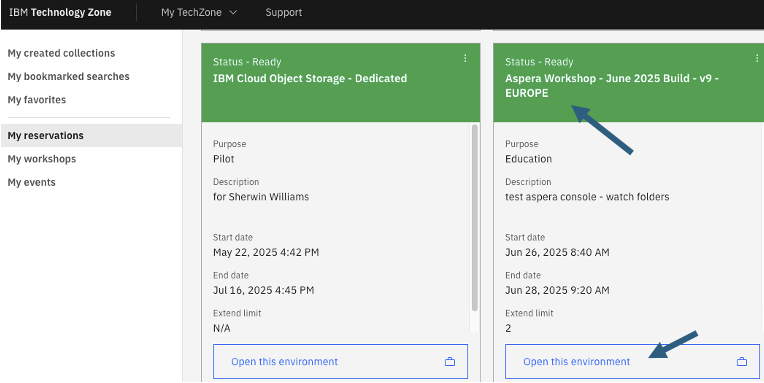Click end date 'Jun 28, 2025 9:20 AM'
Image resolution: width=764 pixels, height=383 pixels.
click(557, 290)
